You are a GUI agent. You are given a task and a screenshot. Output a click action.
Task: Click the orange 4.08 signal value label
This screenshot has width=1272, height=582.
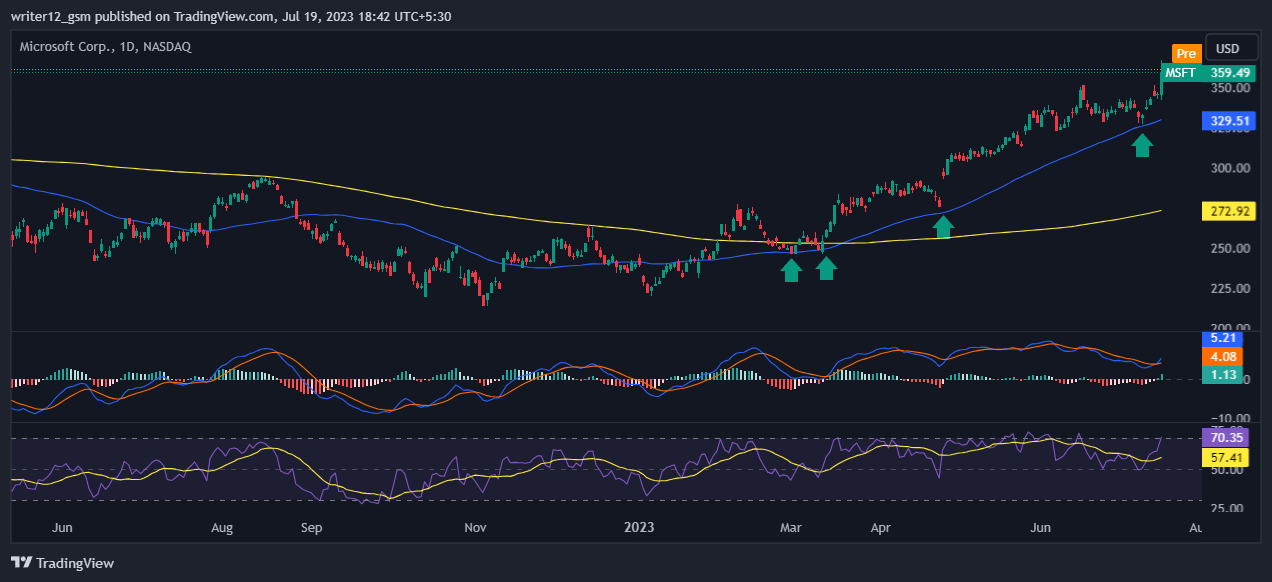click(1224, 357)
